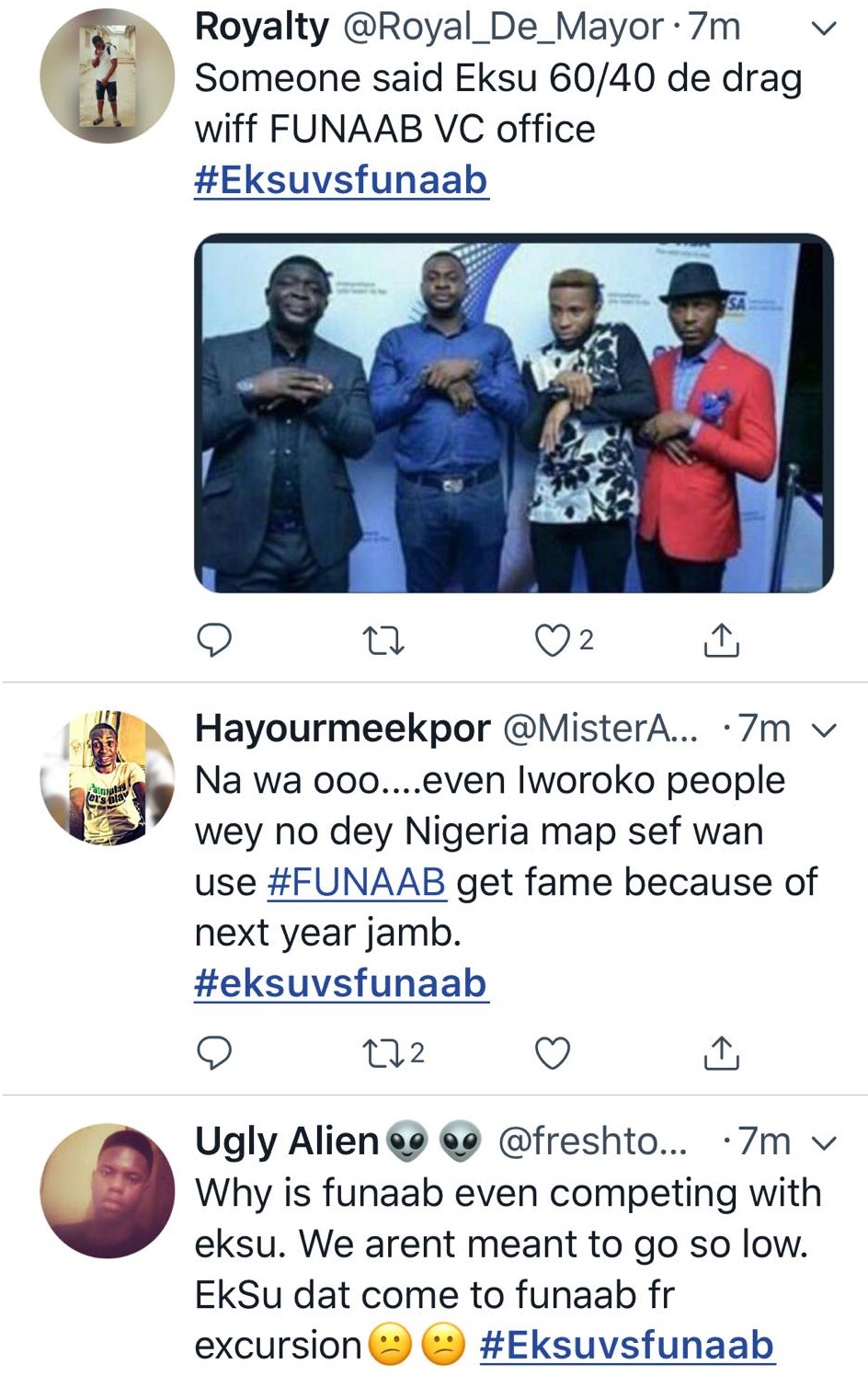The image size is (868, 1376).
Task: Open Ugly Alien's profile avatar
Action: pyautogui.click(x=107, y=1190)
